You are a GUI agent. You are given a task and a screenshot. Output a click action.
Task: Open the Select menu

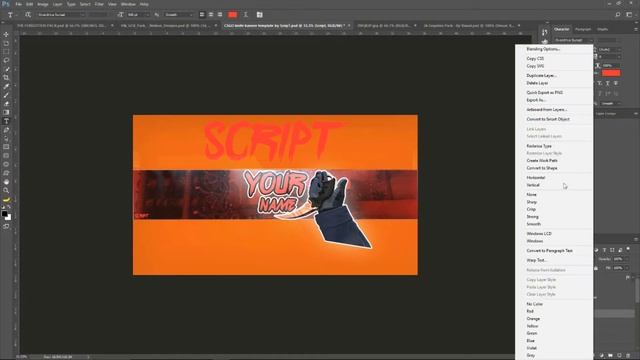85,4
